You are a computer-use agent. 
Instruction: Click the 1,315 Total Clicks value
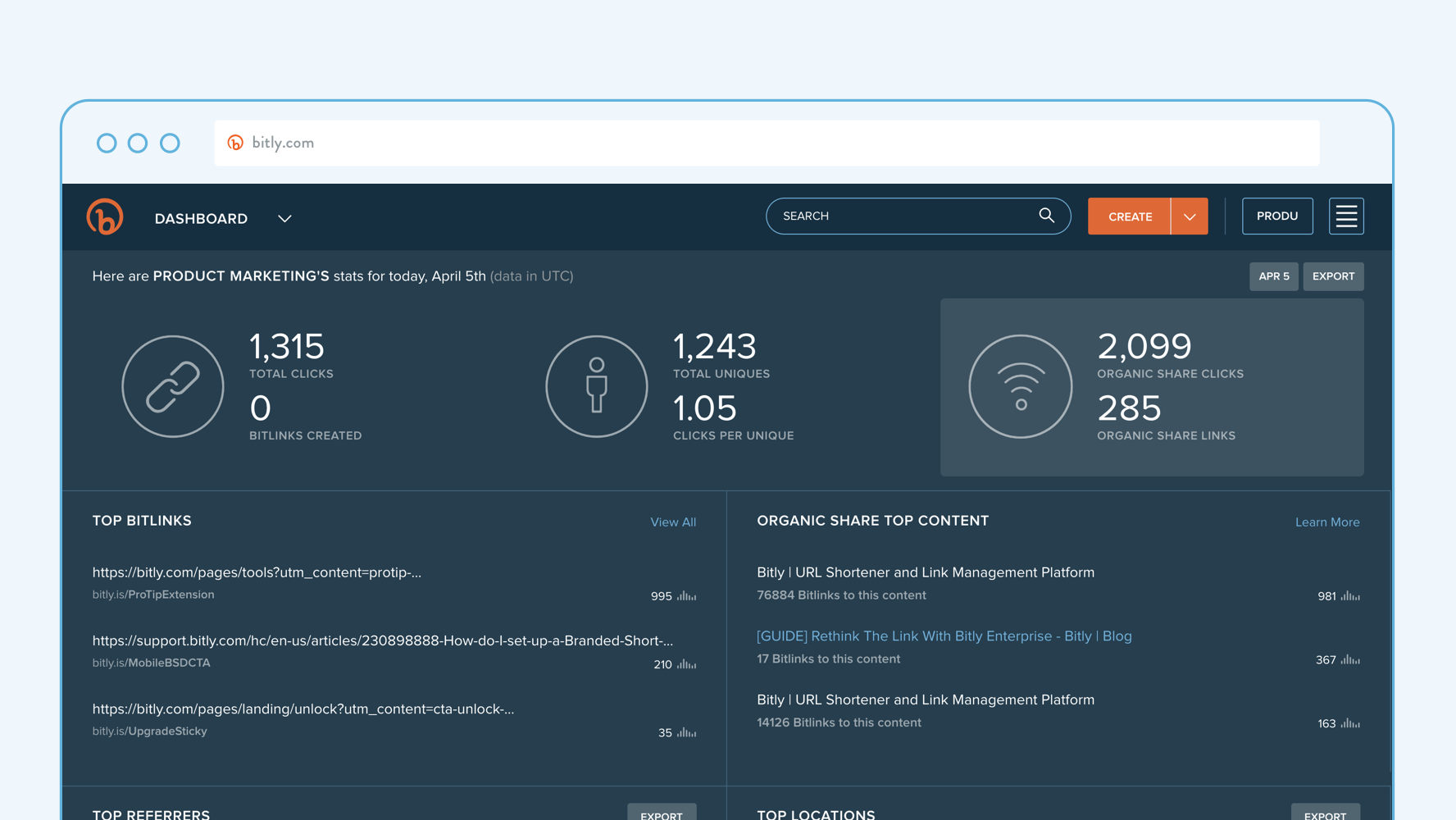287,346
